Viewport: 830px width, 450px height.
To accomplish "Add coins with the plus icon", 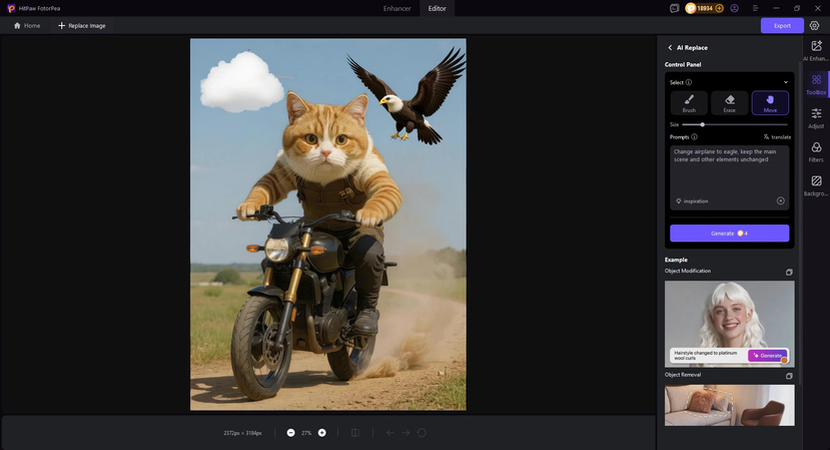I will (719, 8).
